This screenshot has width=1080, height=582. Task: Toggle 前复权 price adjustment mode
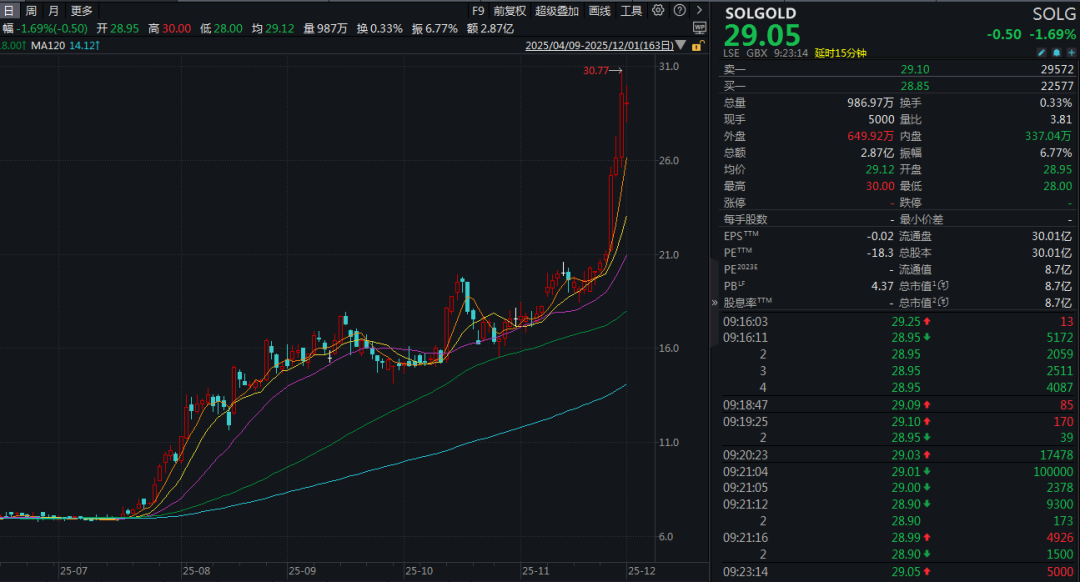click(509, 11)
